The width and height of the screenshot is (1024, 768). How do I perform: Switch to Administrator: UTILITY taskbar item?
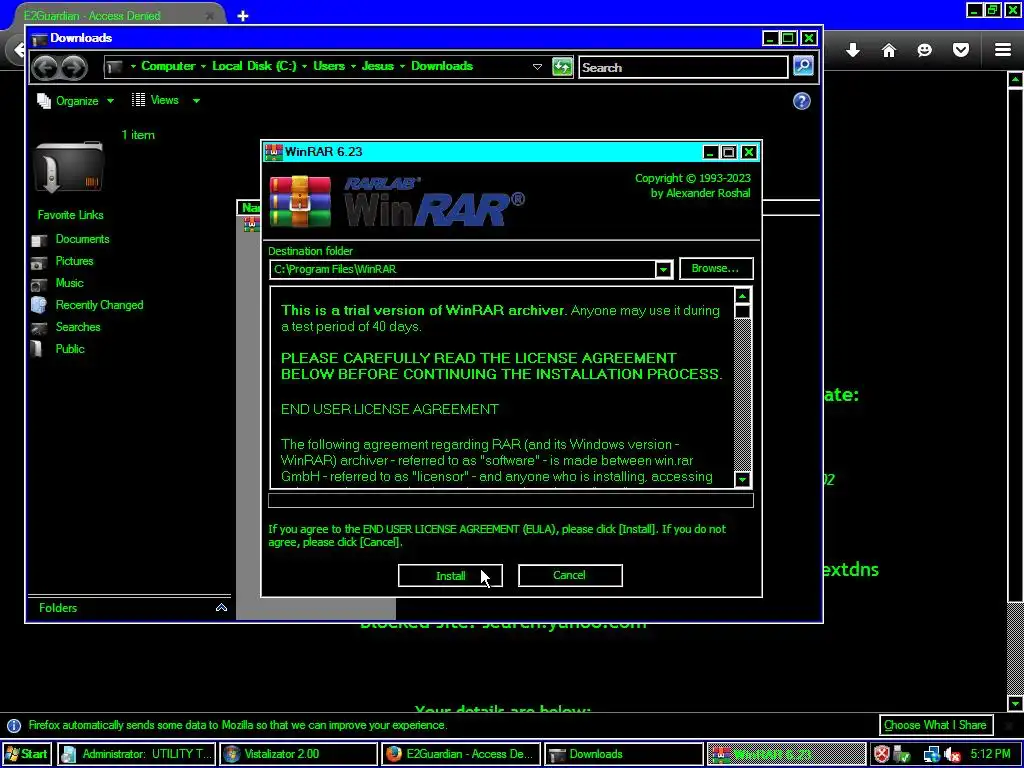point(136,754)
